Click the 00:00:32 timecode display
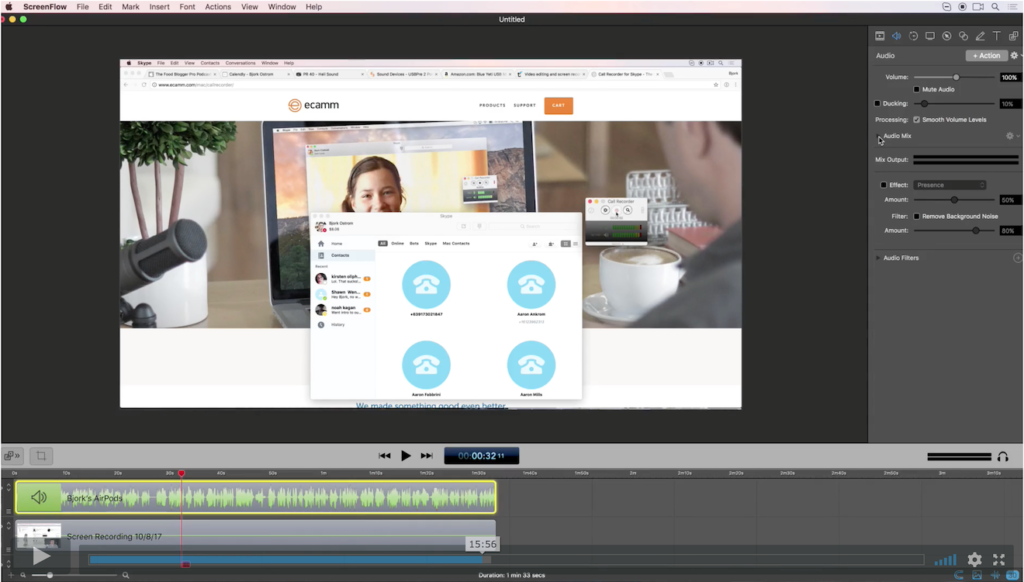The height and width of the screenshot is (582, 1024). 481,456
